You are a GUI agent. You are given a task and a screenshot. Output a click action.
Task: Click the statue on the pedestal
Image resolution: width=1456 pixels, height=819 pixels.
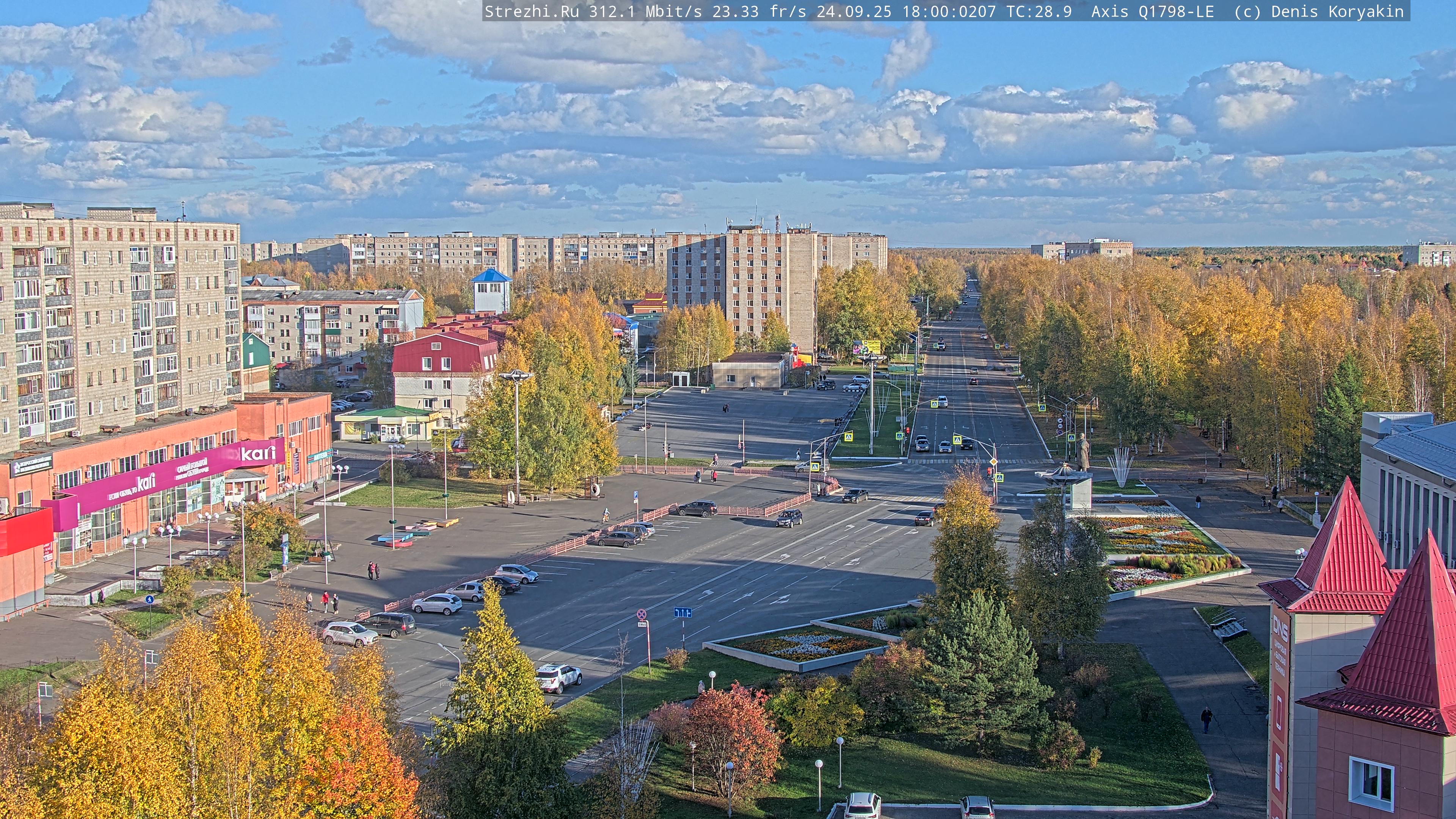coord(1083,452)
